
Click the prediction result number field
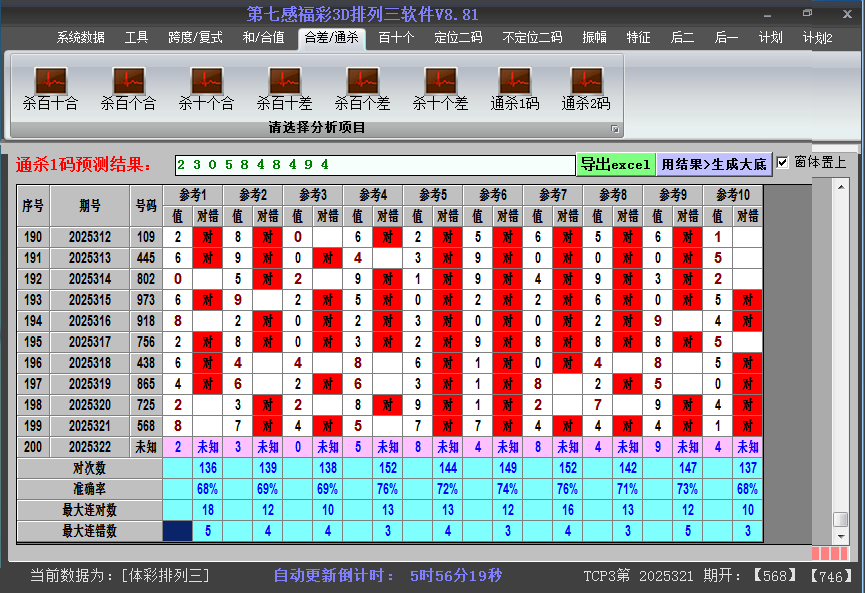(x=374, y=164)
